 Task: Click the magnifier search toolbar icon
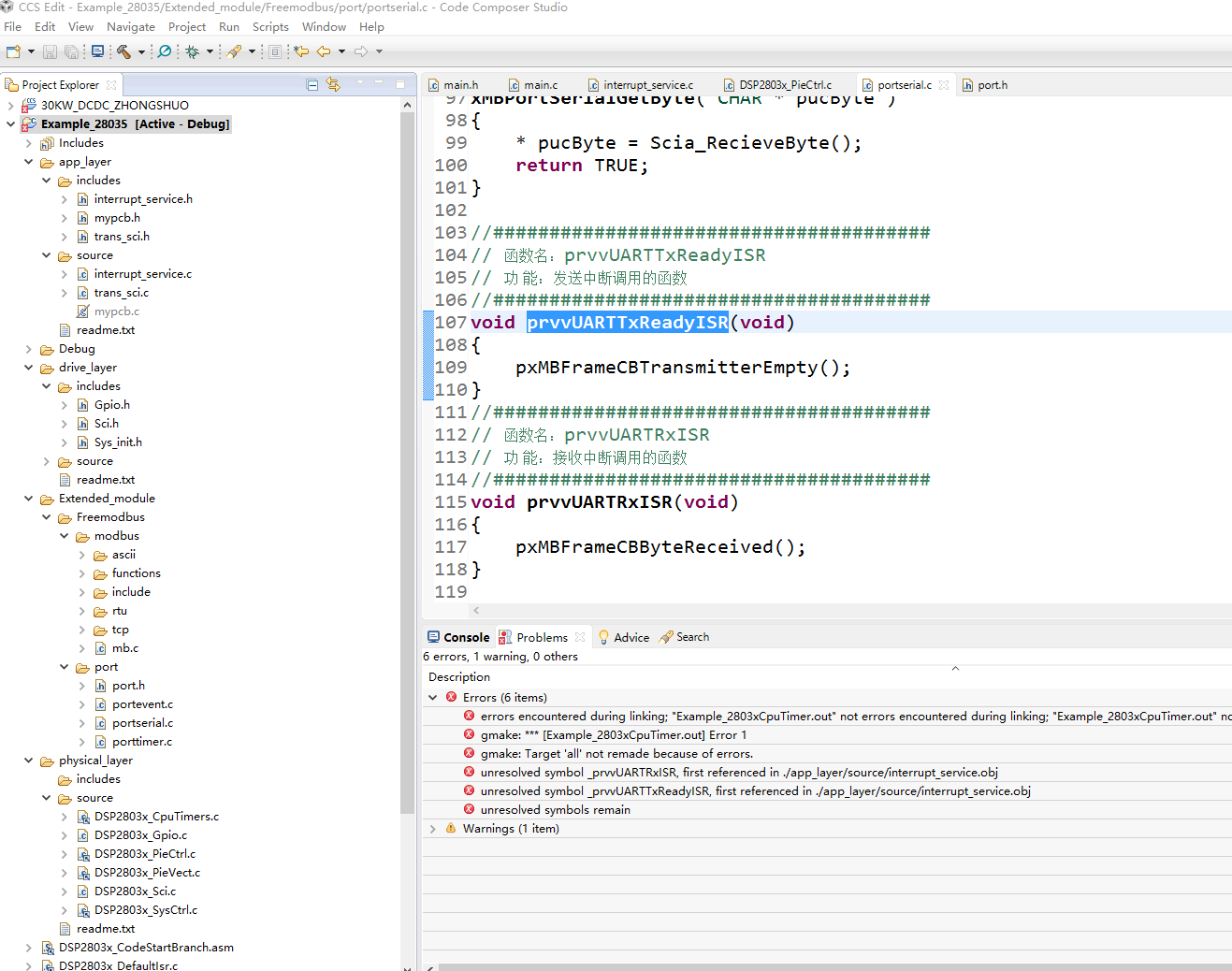click(165, 51)
